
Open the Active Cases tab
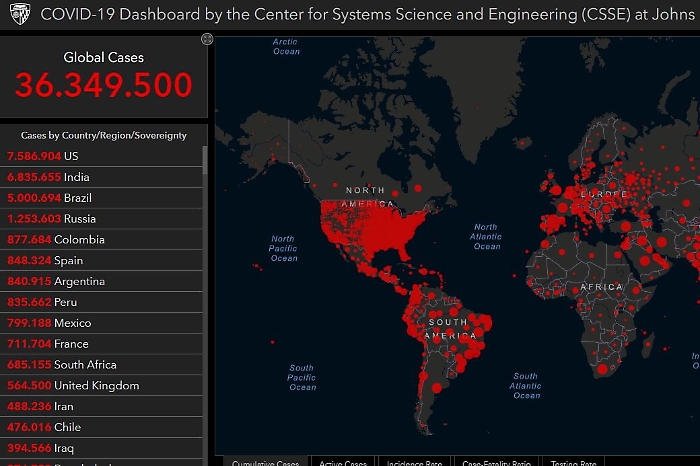(x=343, y=462)
